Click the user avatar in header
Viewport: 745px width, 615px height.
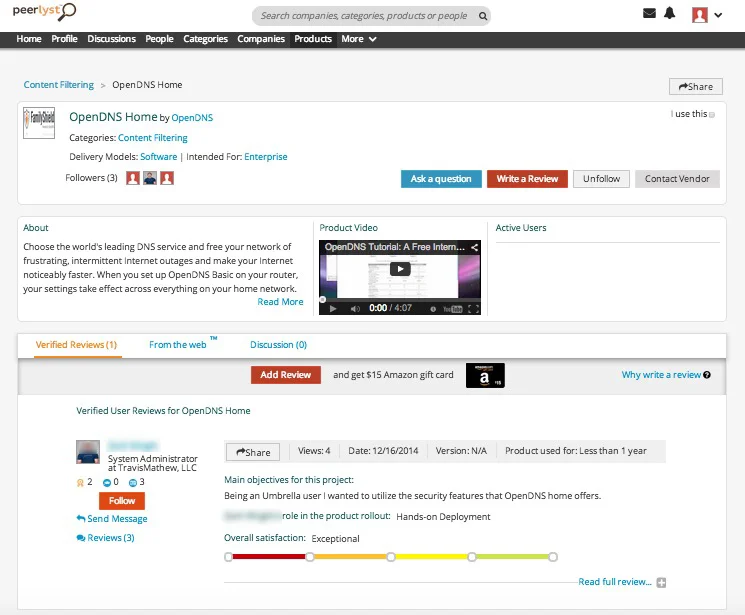coord(699,15)
